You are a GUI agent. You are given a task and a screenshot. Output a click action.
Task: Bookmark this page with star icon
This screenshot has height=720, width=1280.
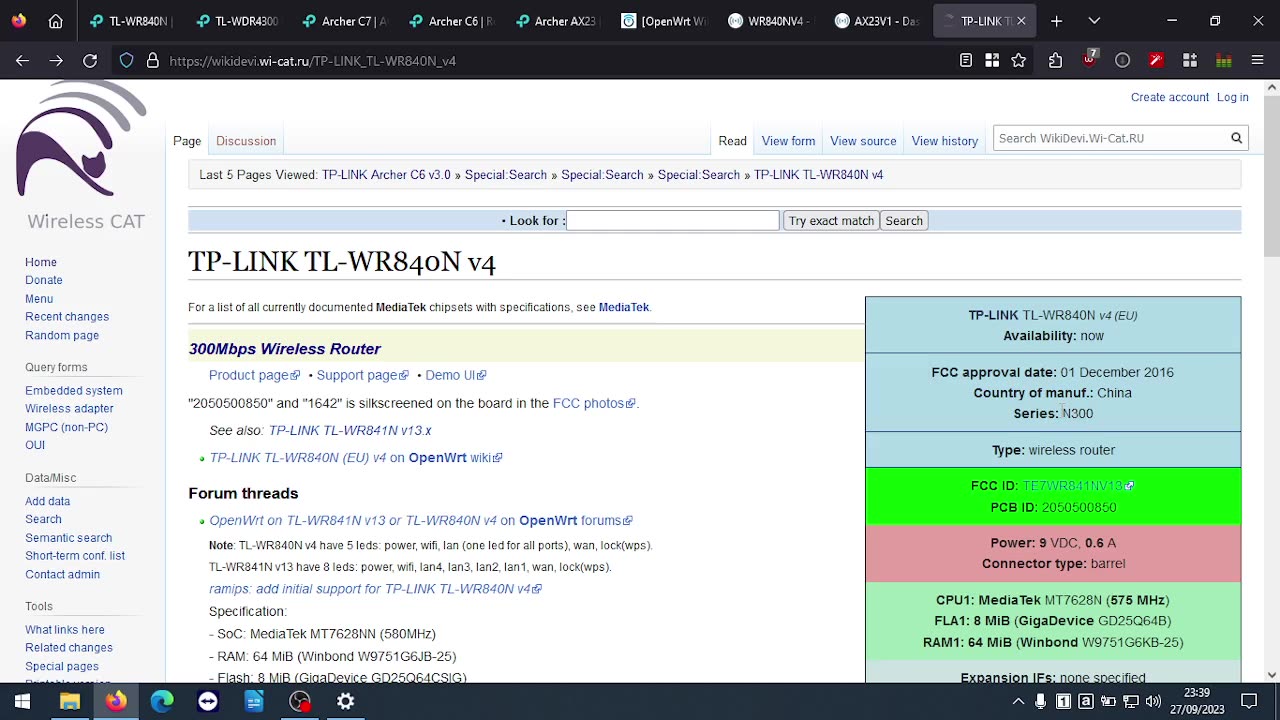click(1018, 61)
